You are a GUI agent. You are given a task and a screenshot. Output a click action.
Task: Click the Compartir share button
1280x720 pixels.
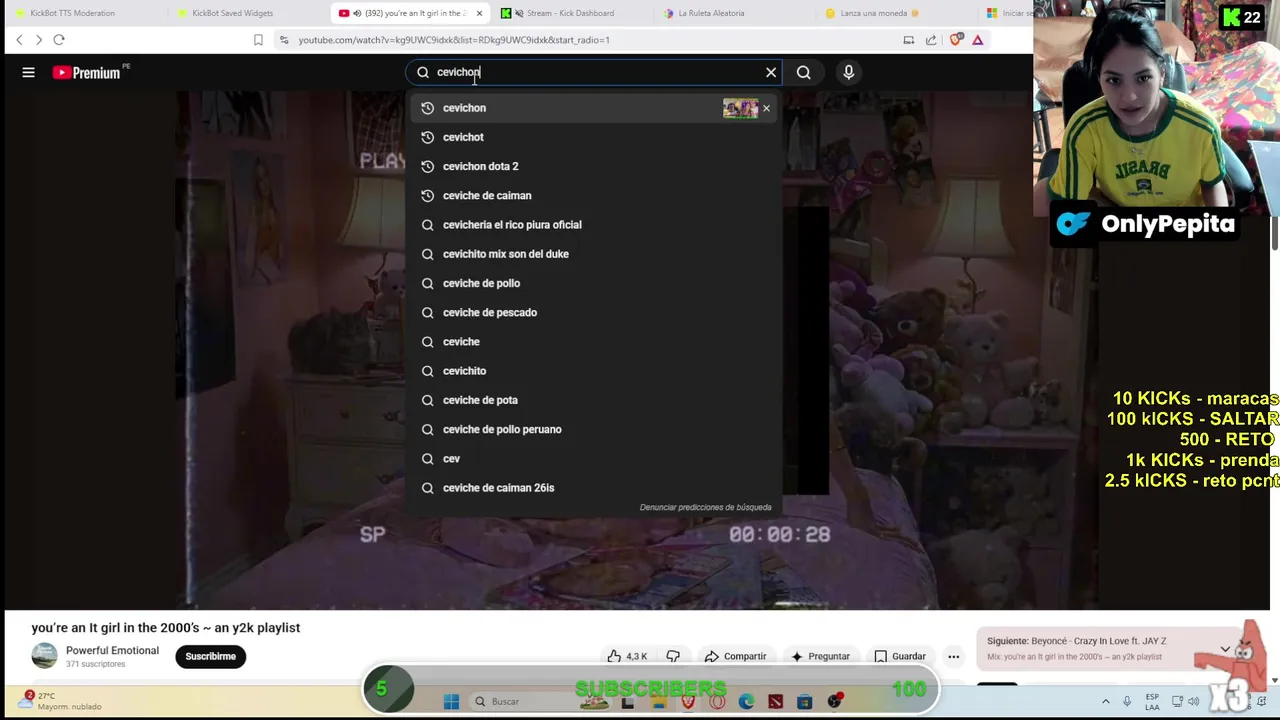tap(735, 656)
